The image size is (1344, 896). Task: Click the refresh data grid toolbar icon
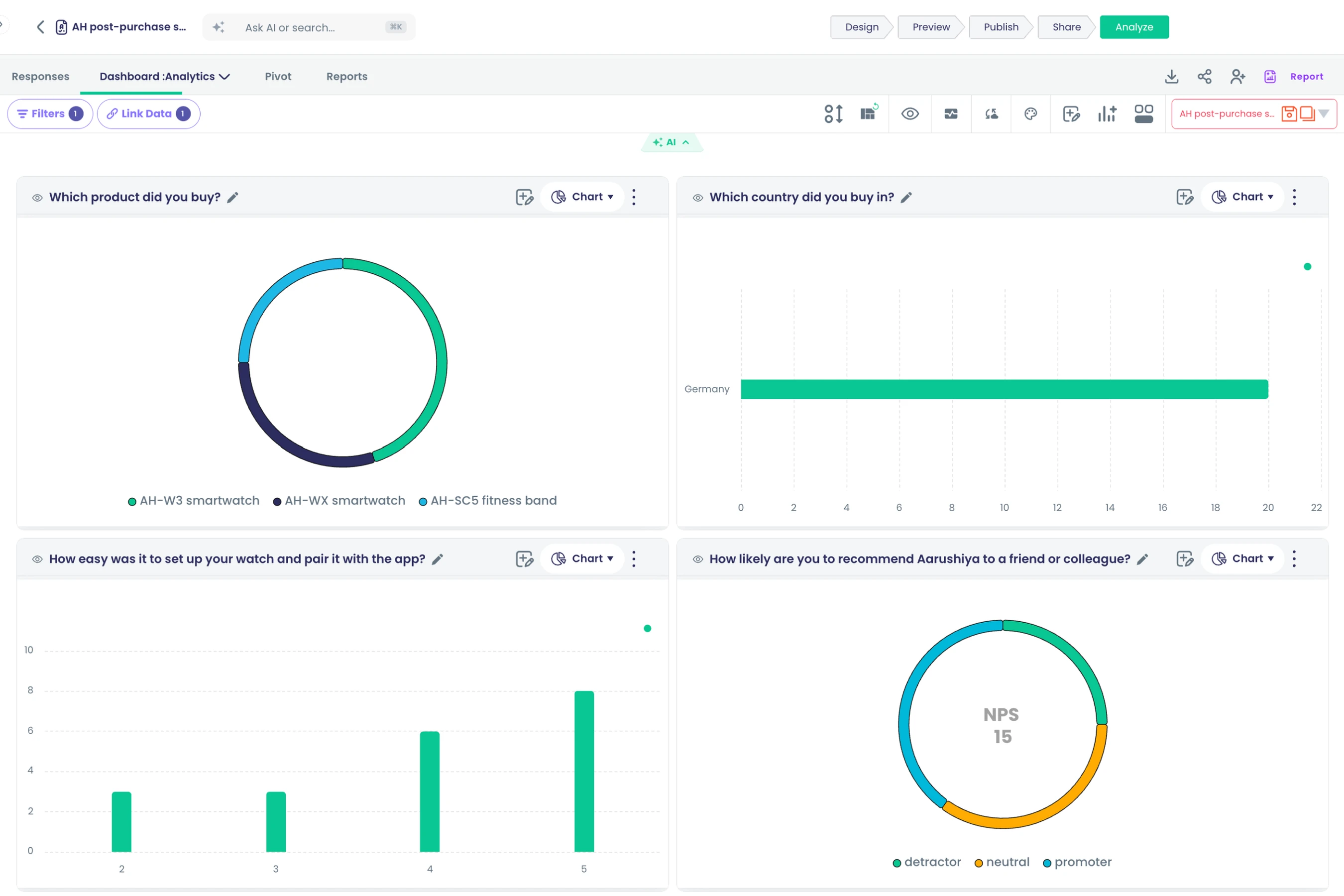(869, 112)
